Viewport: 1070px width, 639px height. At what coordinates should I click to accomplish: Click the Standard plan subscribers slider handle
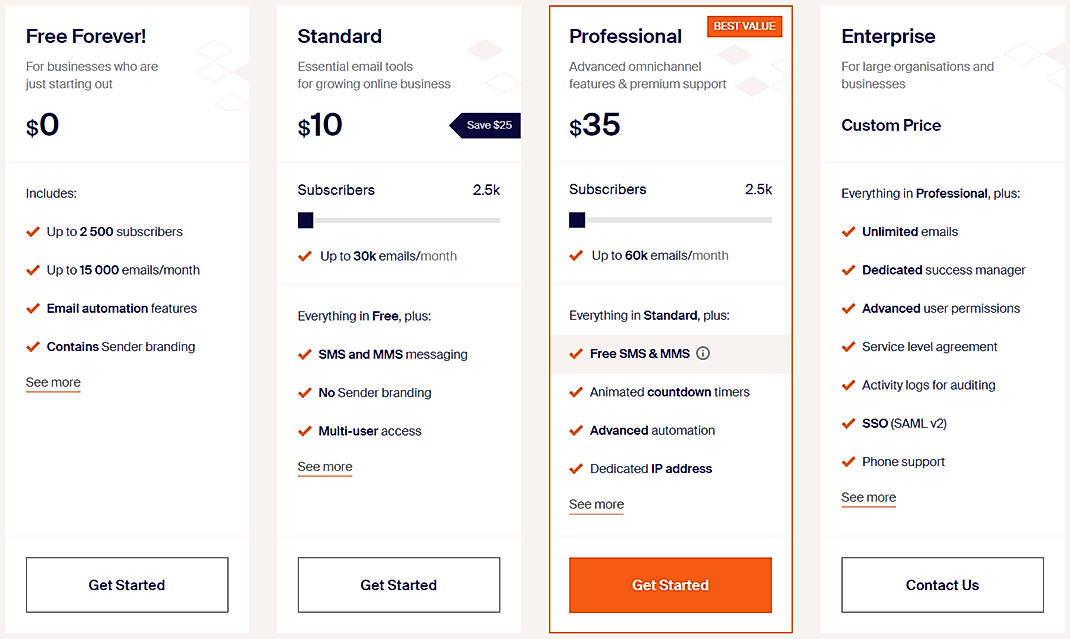pyautogui.click(x=306, y=220)
